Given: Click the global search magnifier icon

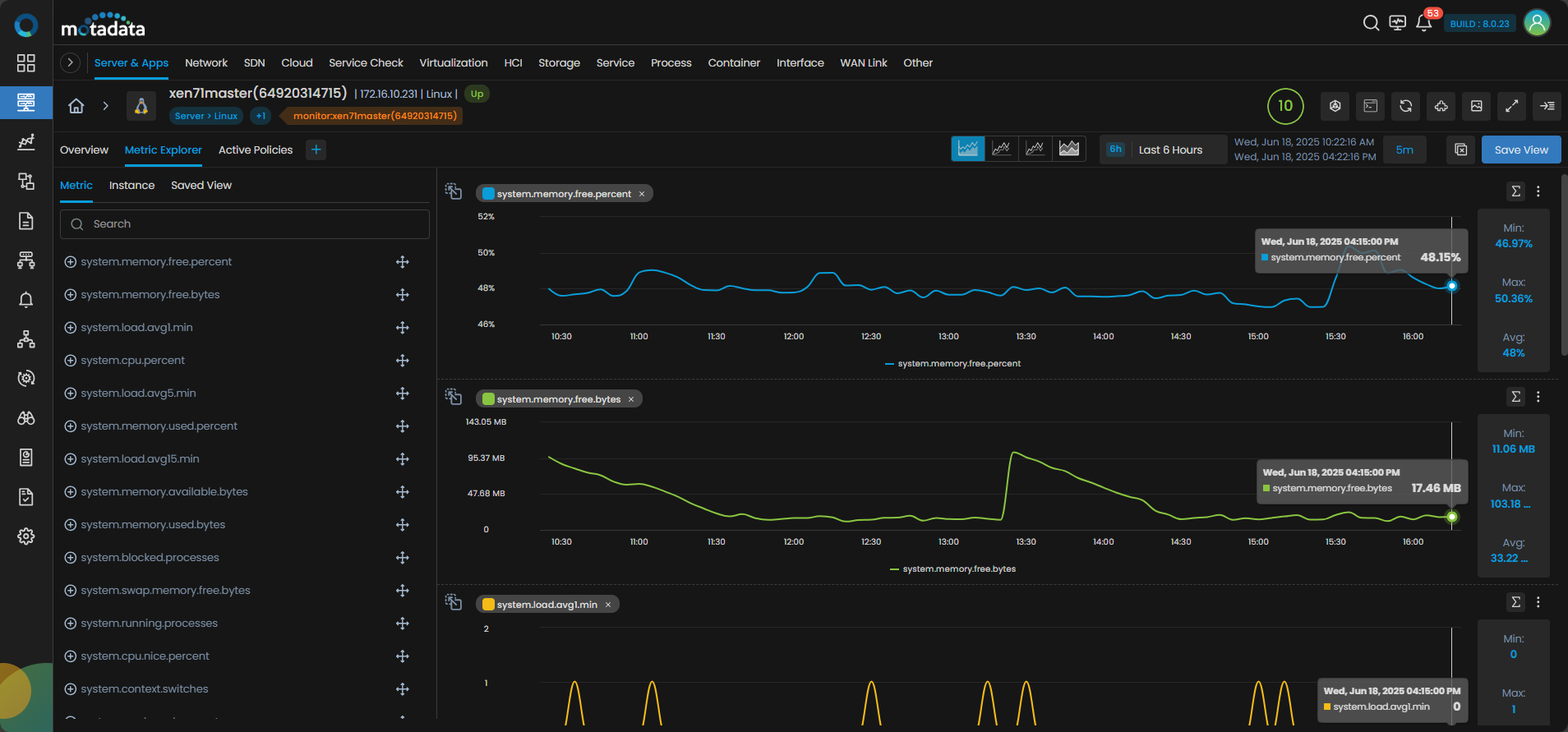Looking at the screenshot, I should [1371, 23].
